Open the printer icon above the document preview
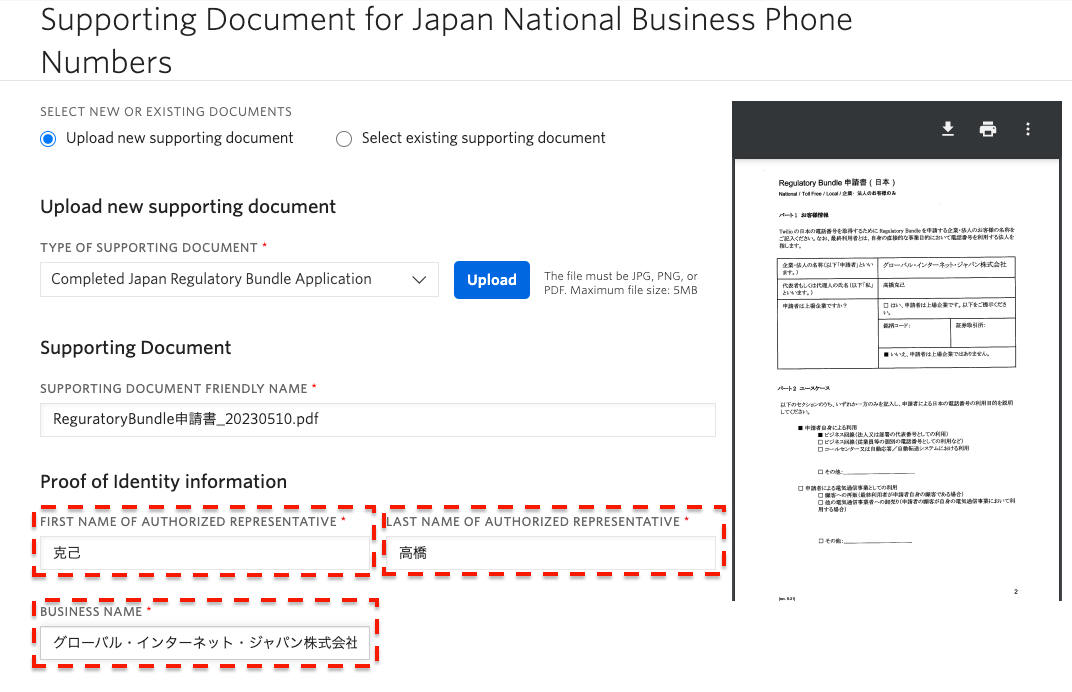The image size is (1072, 692). (987, 128)
